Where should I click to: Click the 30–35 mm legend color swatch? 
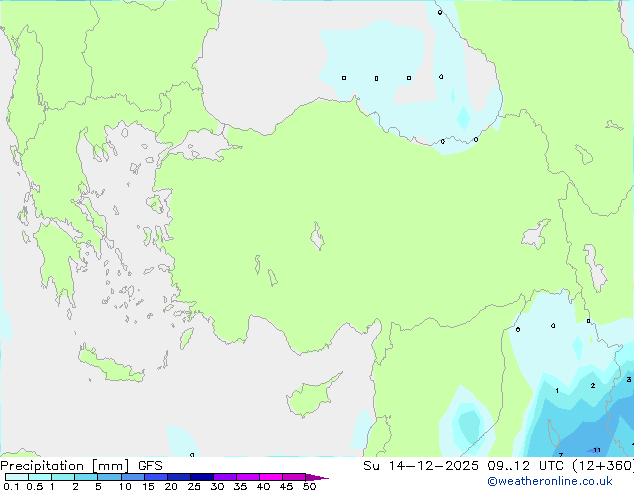(x=225, y=477)
